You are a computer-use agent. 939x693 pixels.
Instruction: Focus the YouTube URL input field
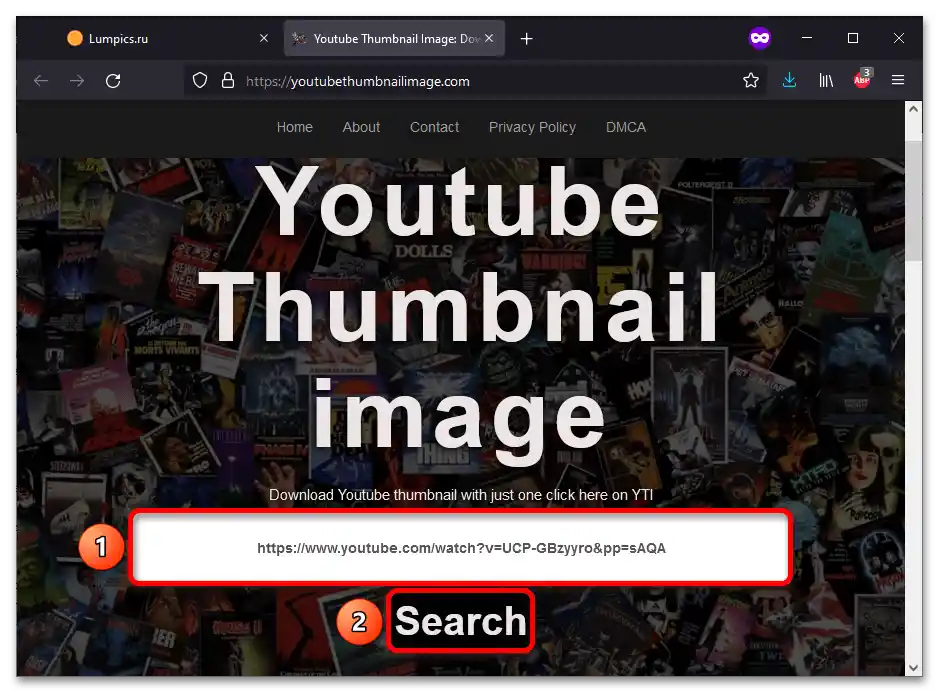click(461, 547)
